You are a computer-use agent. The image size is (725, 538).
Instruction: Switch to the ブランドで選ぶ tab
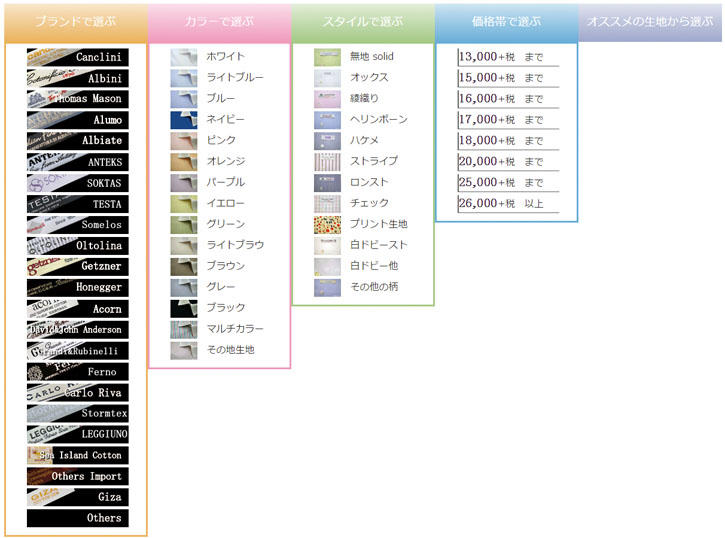(x=75, y=21)
